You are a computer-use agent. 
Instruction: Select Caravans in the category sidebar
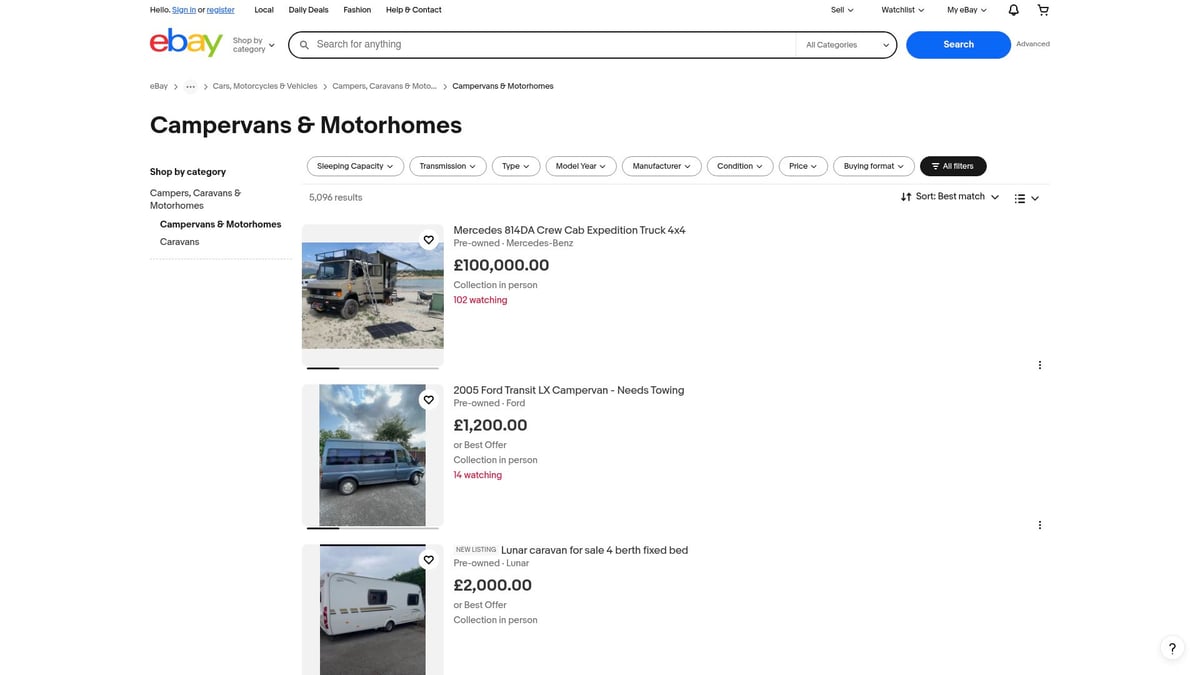pyautogui.click(x=179, y=242)
